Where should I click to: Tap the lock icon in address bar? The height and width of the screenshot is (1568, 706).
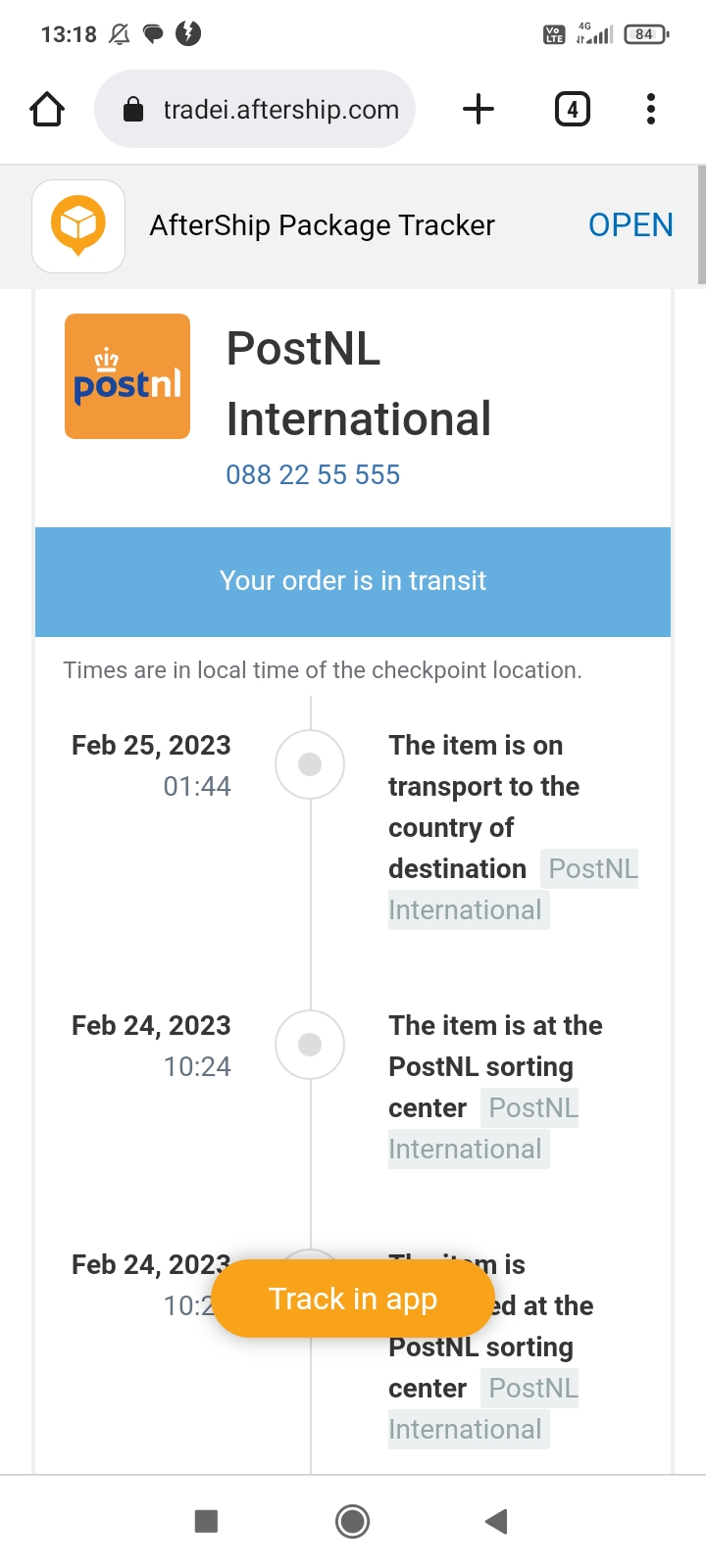pos(133,110)
